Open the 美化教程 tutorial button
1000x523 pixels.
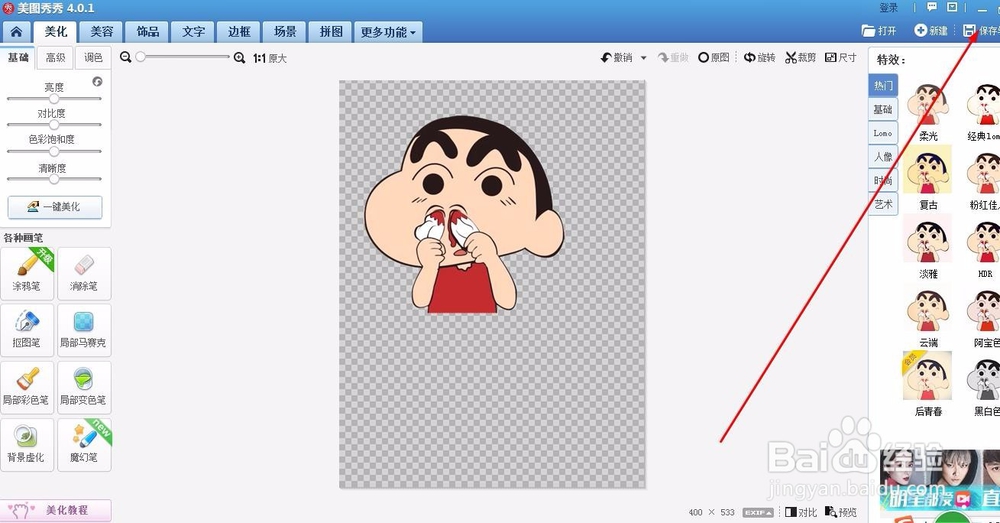tap(56, 510)
